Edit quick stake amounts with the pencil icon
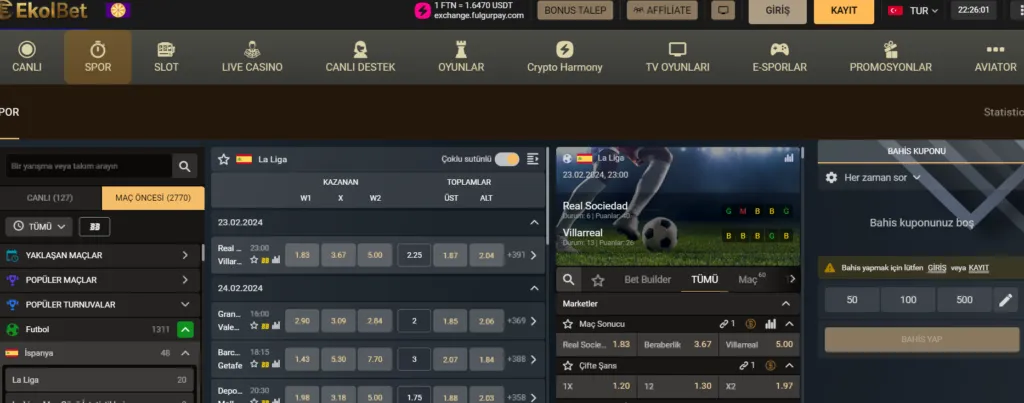1024x403 pixels. pos(1005,300)
